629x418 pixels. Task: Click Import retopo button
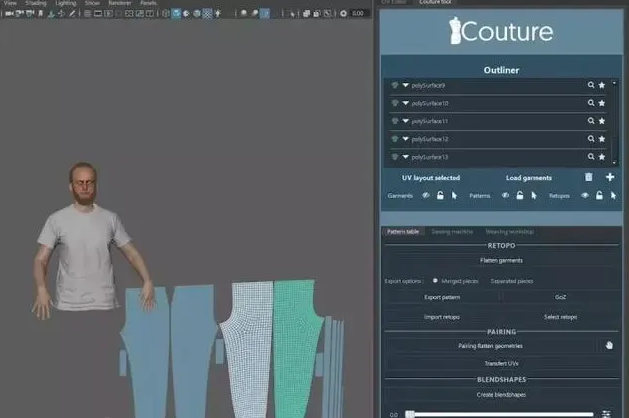click(x=442, y=317)
